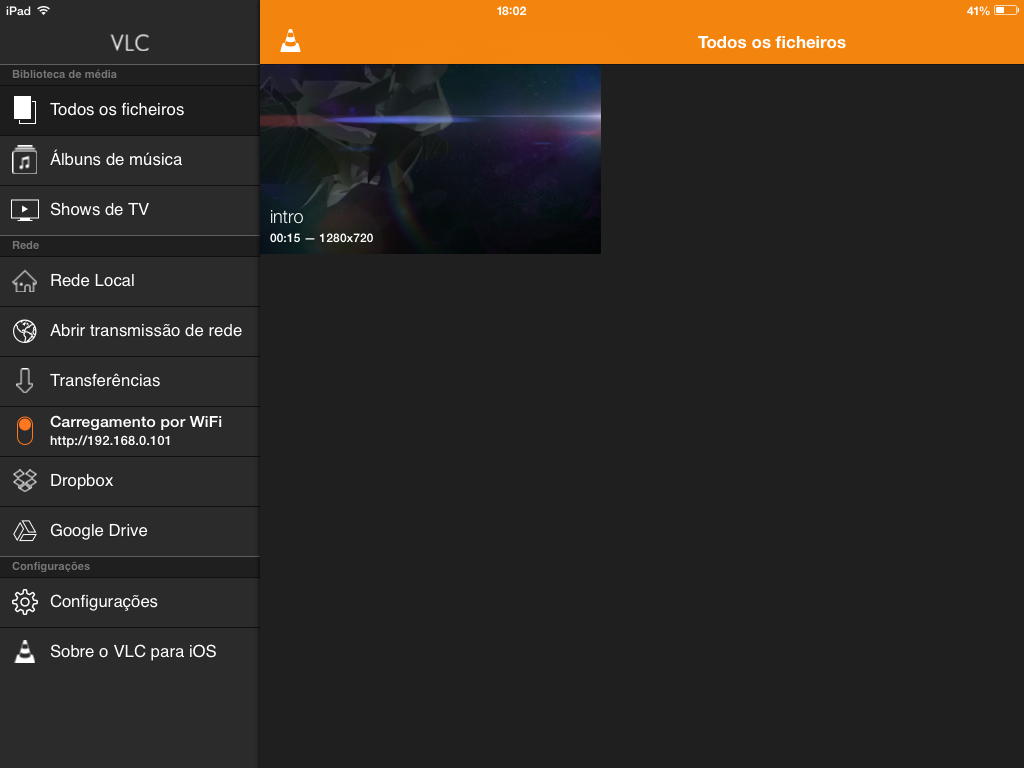1024x768 pixels.
Task: Click the globe icon for network stream
Action: pyautogui.click(x=25, y=331)
